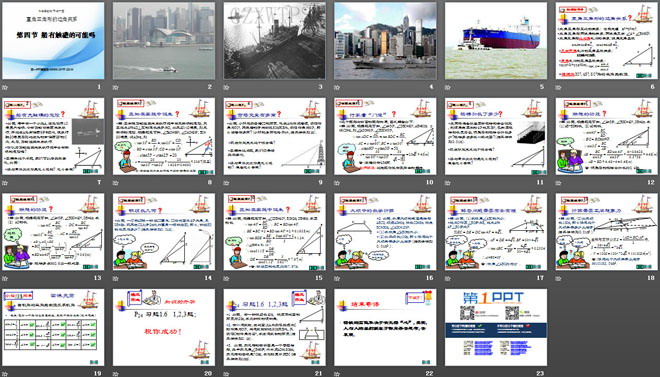
Task: Click the slide number label "23"
Action: (x=540, y=374)
